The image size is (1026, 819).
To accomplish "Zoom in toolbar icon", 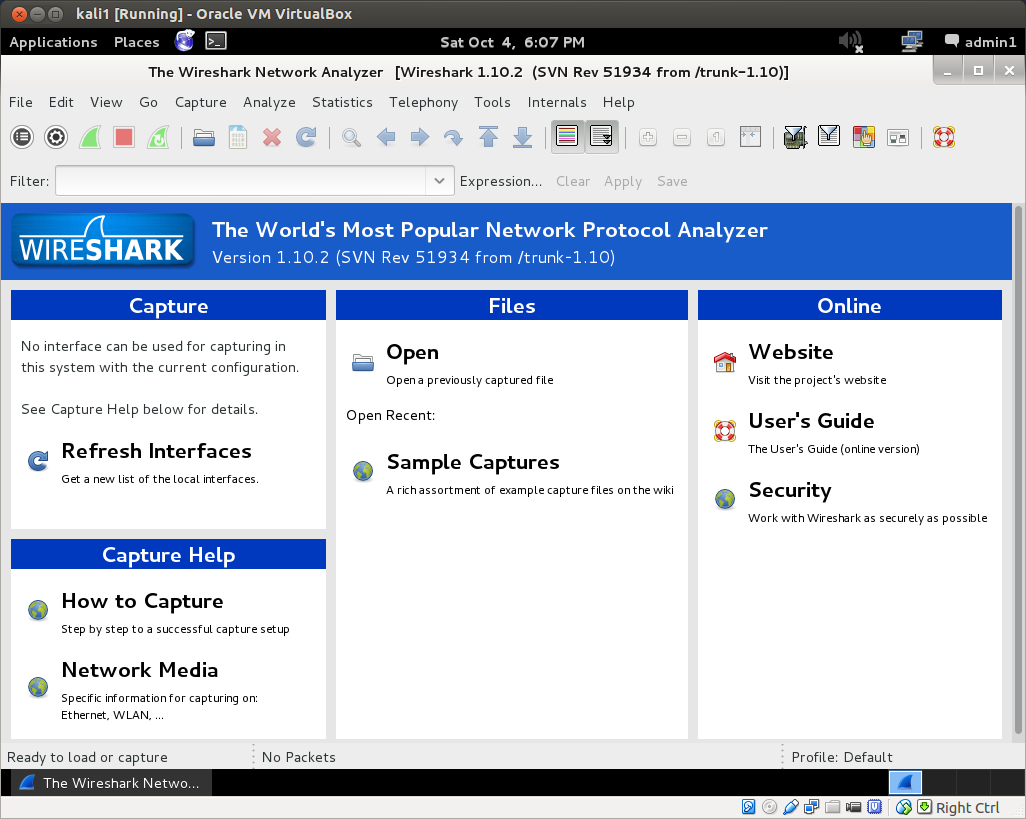I will click(x=648, y=137).
